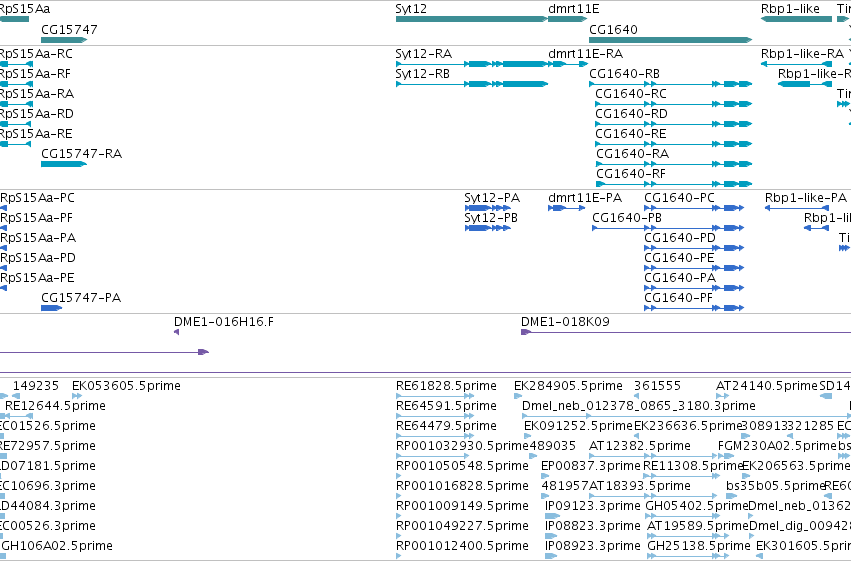The image size is (851, 561).
Task: Select the RE12644.5prime EST label
Action: tap(55, 406)
